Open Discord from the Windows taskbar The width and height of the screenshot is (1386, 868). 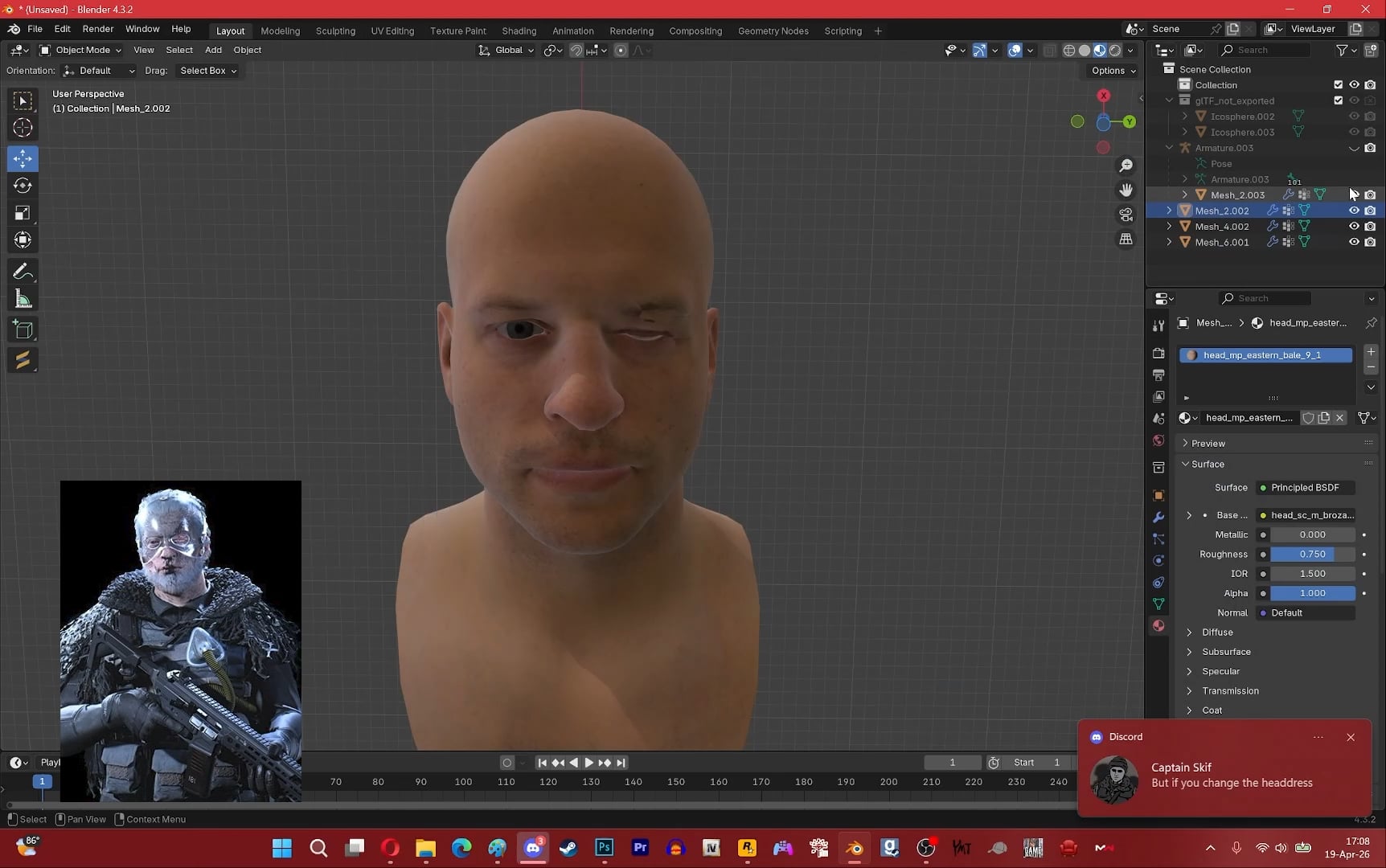point(533,848)
